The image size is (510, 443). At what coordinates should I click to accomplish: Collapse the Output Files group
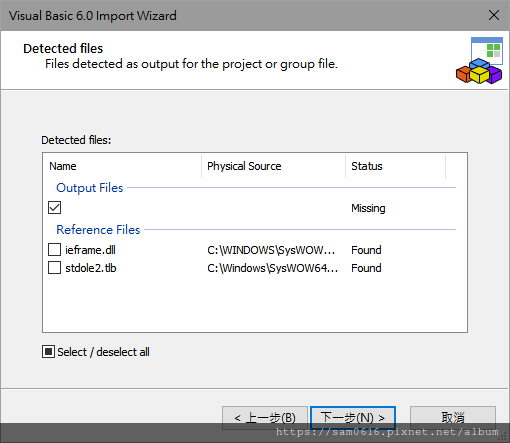click(x=90, y=188)
